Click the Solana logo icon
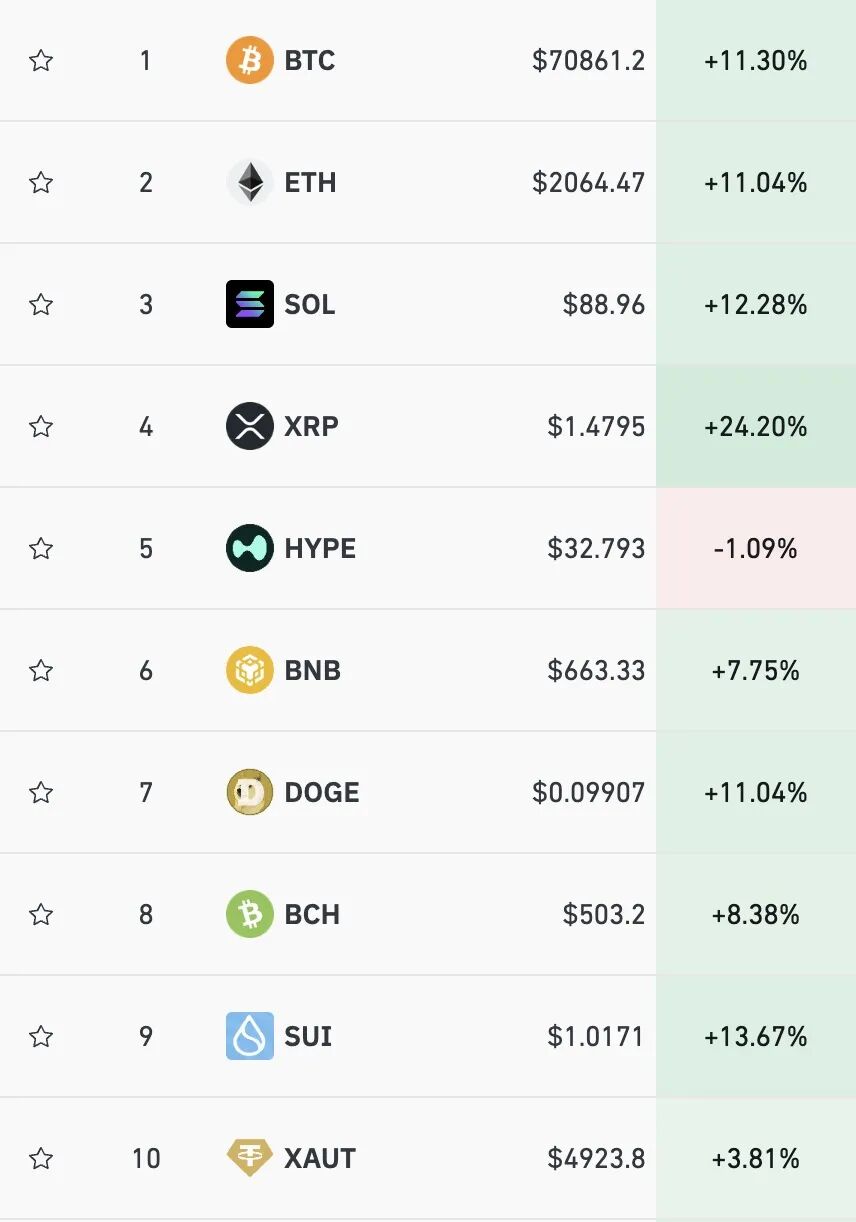The width and height of the screenshot is (856, 1222). [x=249, y=304]
